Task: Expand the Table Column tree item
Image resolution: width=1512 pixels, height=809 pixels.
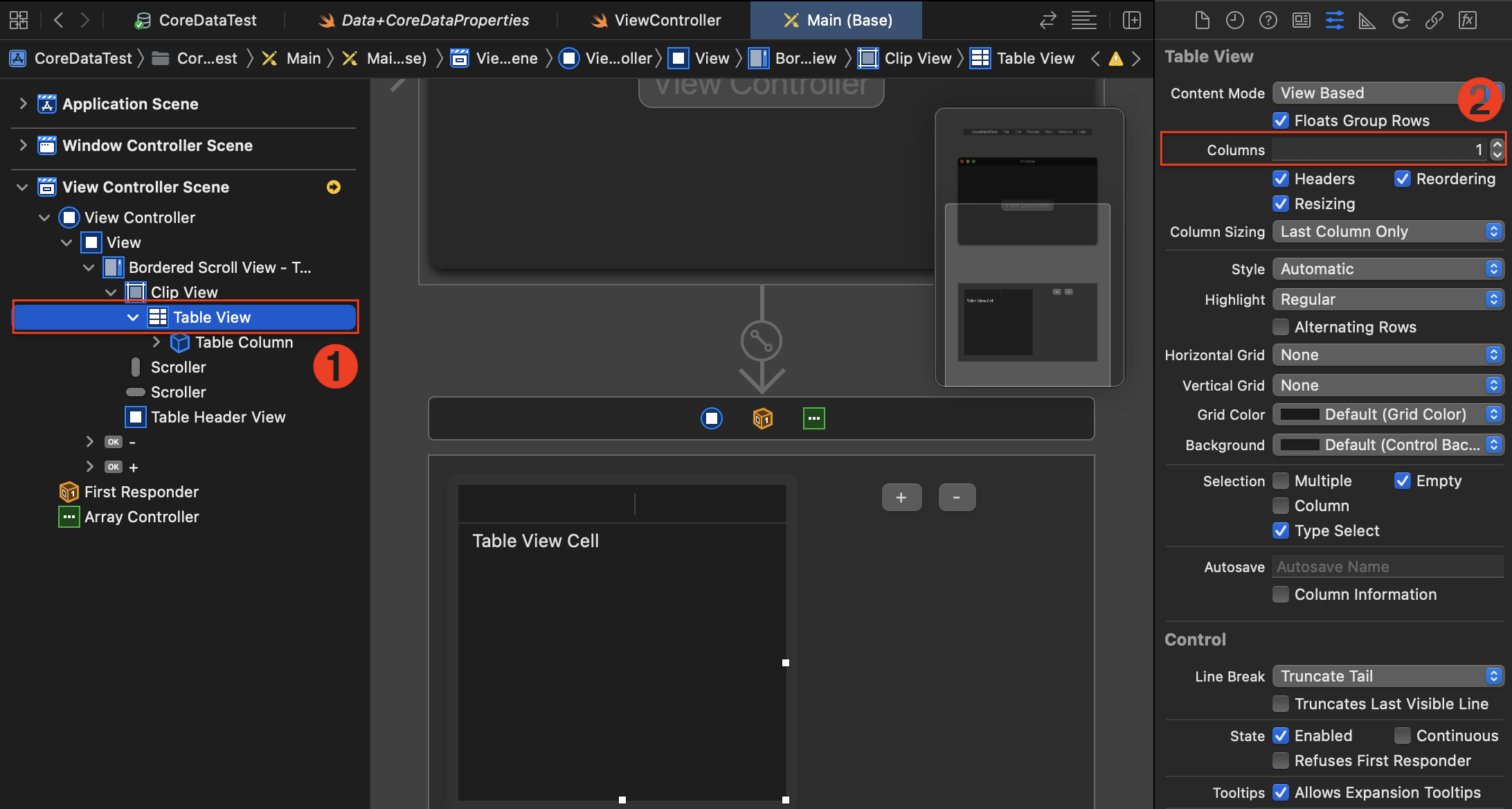Action: coord(156,342)
